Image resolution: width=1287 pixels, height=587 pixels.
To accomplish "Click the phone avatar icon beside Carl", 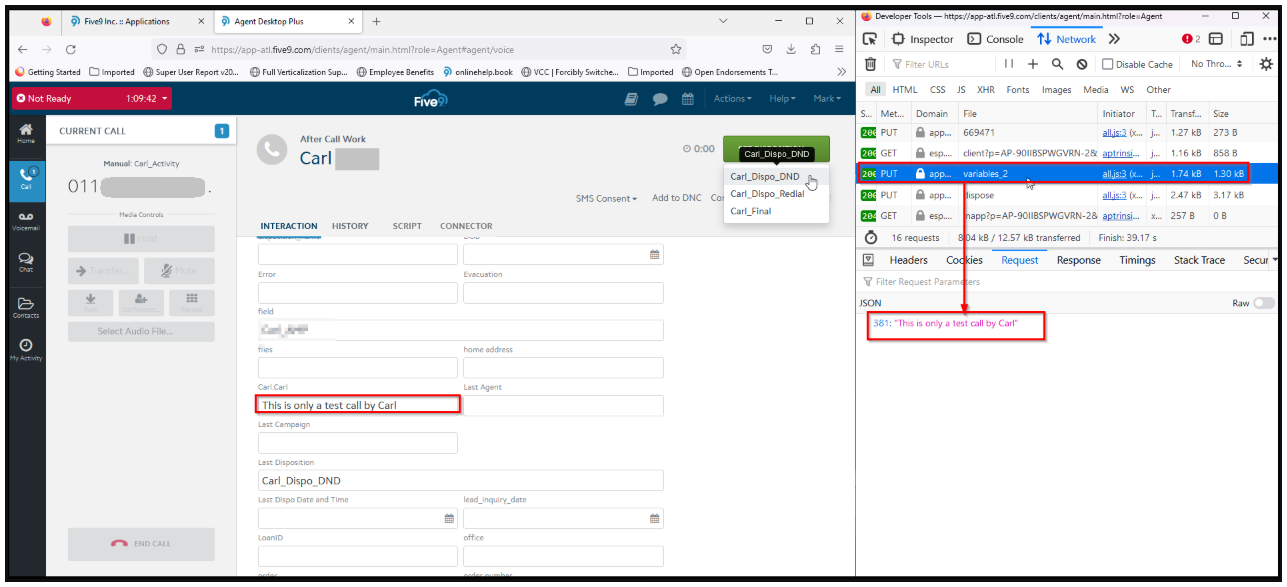I will pyautogui.click(x=272, y=149).
